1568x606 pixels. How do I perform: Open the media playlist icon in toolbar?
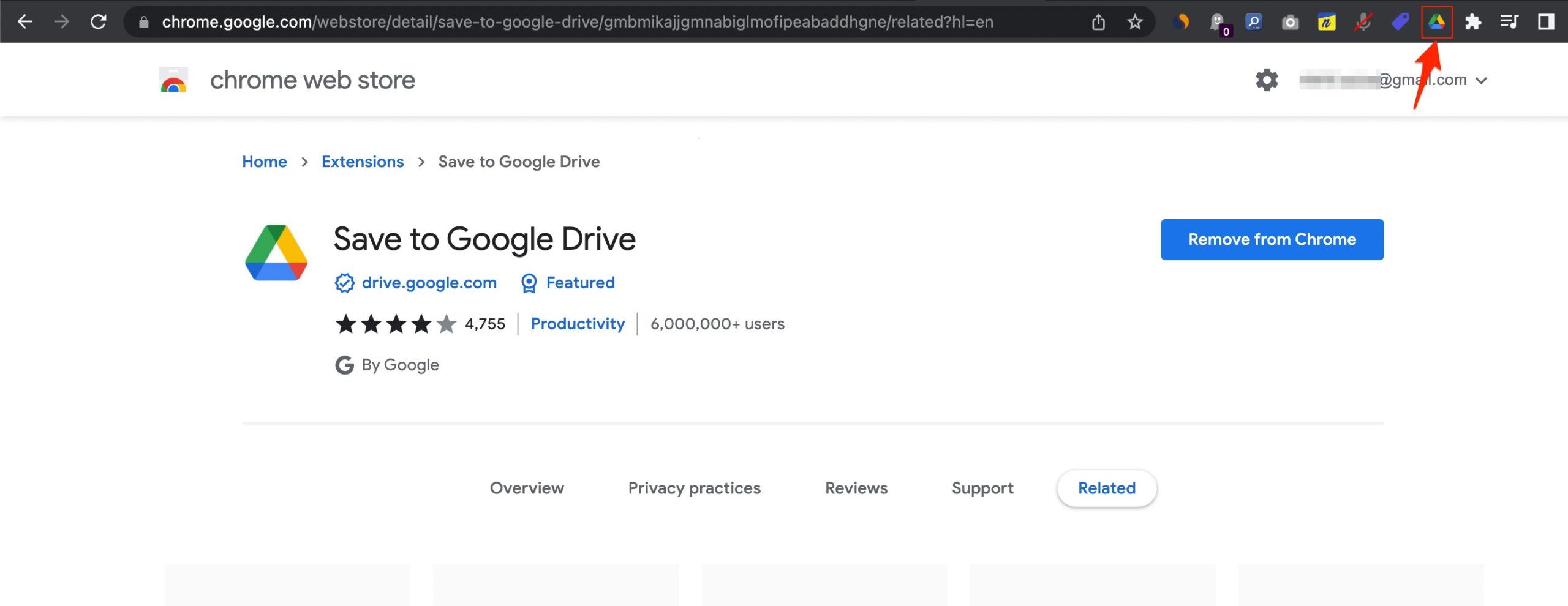pos(1509,22)
